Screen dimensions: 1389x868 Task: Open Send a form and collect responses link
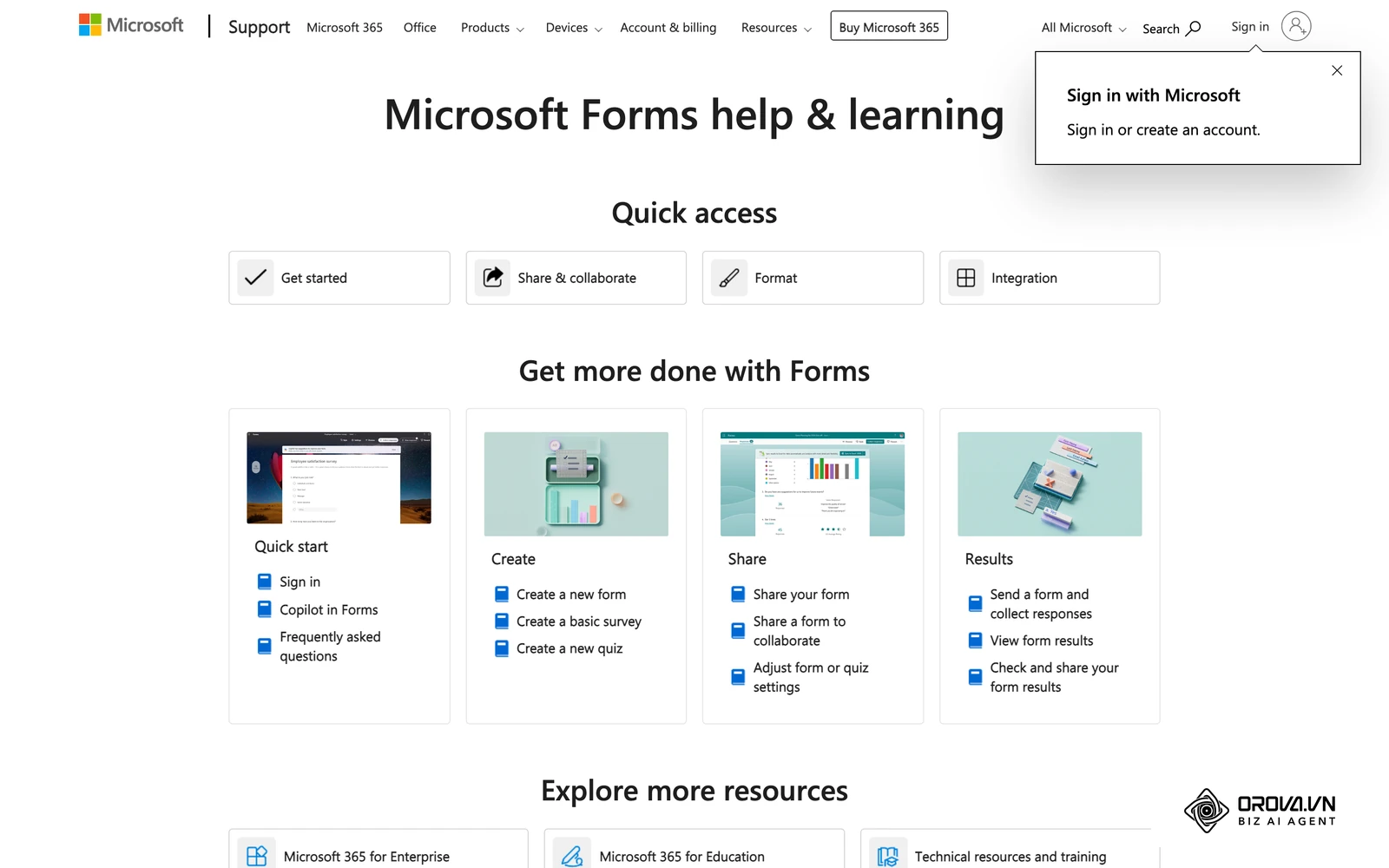tap(1041, 604)
